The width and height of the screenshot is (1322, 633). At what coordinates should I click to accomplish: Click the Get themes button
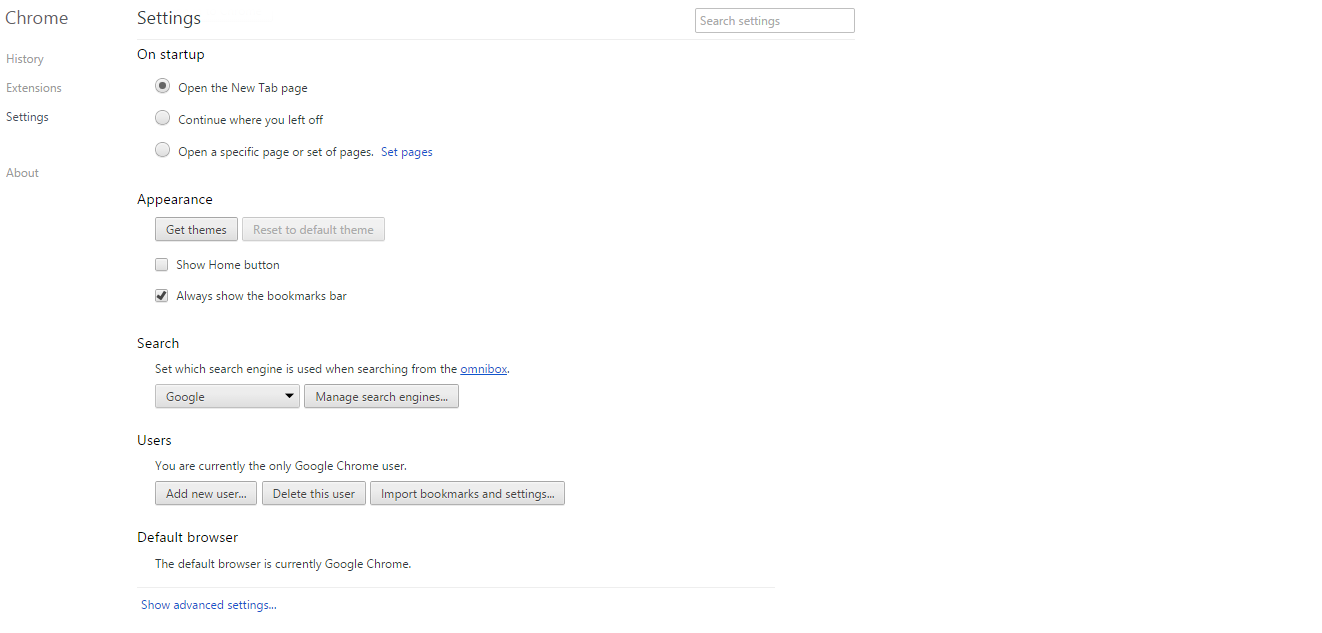point(197,230)
